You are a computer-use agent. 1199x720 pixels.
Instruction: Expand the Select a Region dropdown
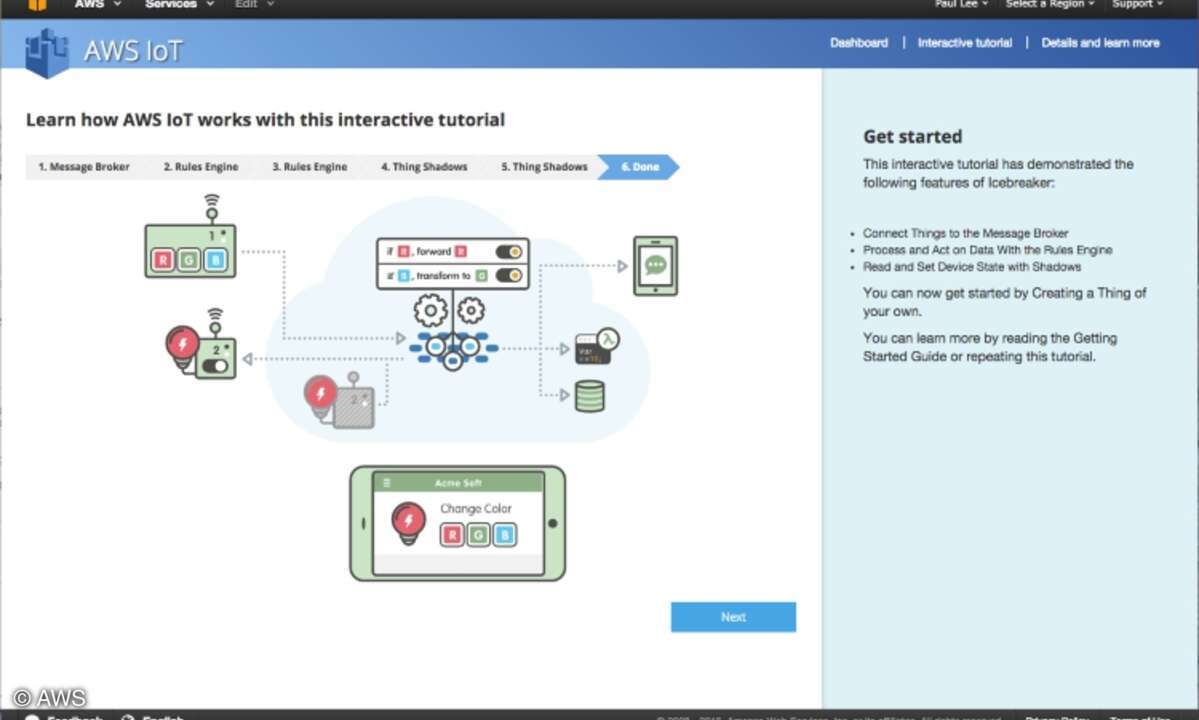(x=1050, y=5)
